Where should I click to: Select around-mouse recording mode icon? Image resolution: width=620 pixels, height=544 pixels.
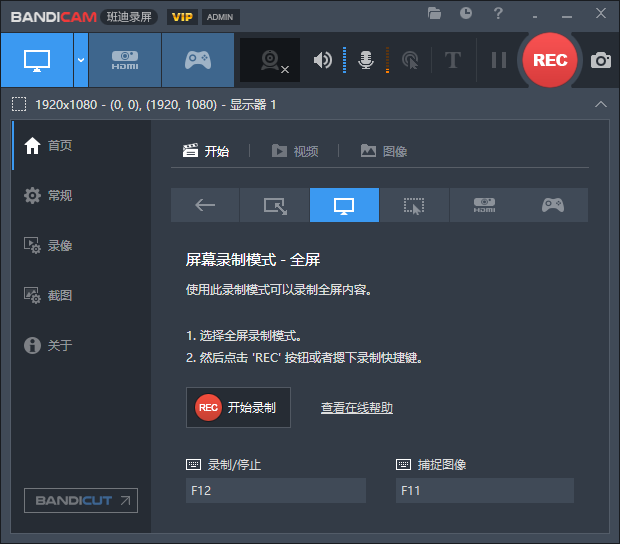pyautogui.click(x=414, y=205)
